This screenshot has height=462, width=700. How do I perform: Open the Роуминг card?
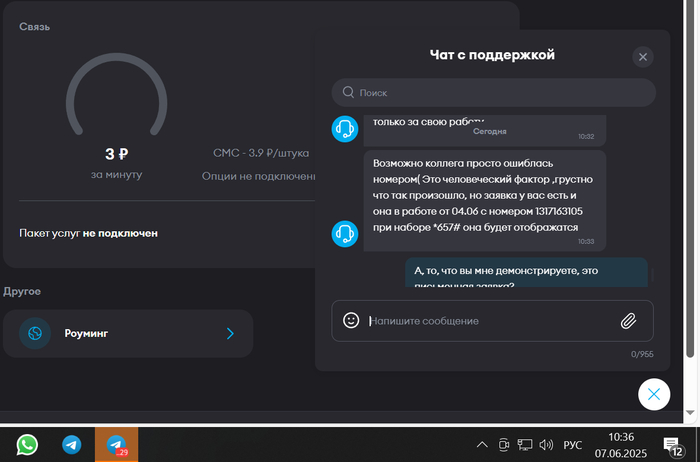coord(128,333)
